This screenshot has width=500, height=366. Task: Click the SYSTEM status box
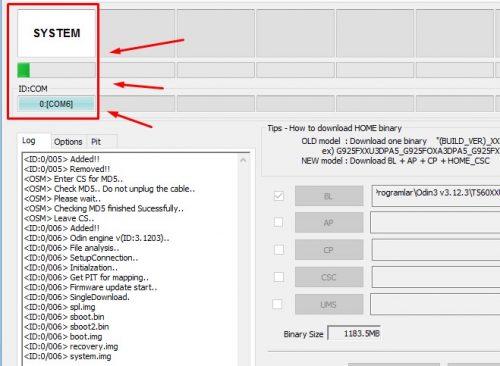[x=57, y=33]
